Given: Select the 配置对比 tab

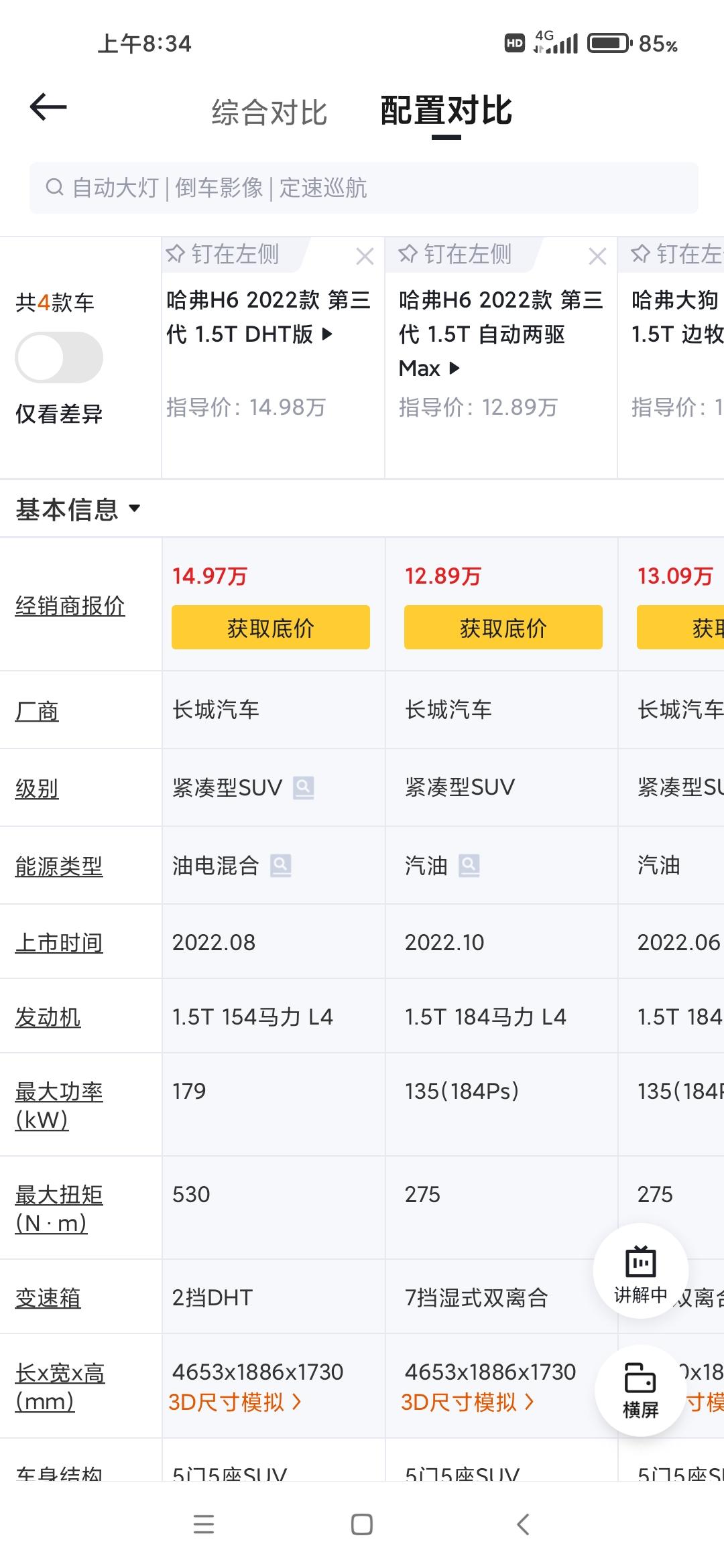Looking at the screenshot, I should tap(446, 111).
